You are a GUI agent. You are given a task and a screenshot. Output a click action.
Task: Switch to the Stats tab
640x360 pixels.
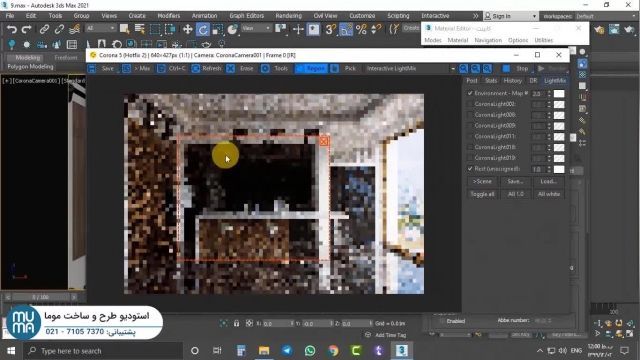click(491, 81)
